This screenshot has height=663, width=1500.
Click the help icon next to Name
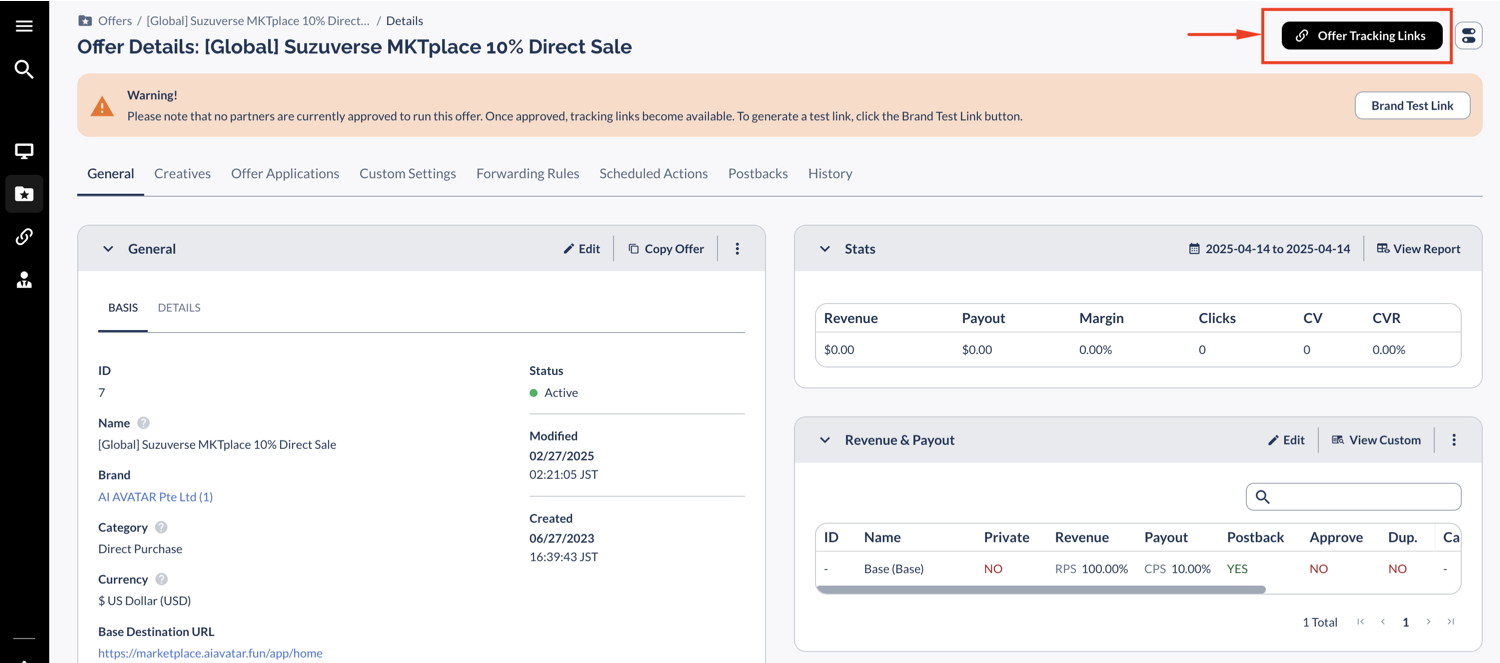point(143,423)
